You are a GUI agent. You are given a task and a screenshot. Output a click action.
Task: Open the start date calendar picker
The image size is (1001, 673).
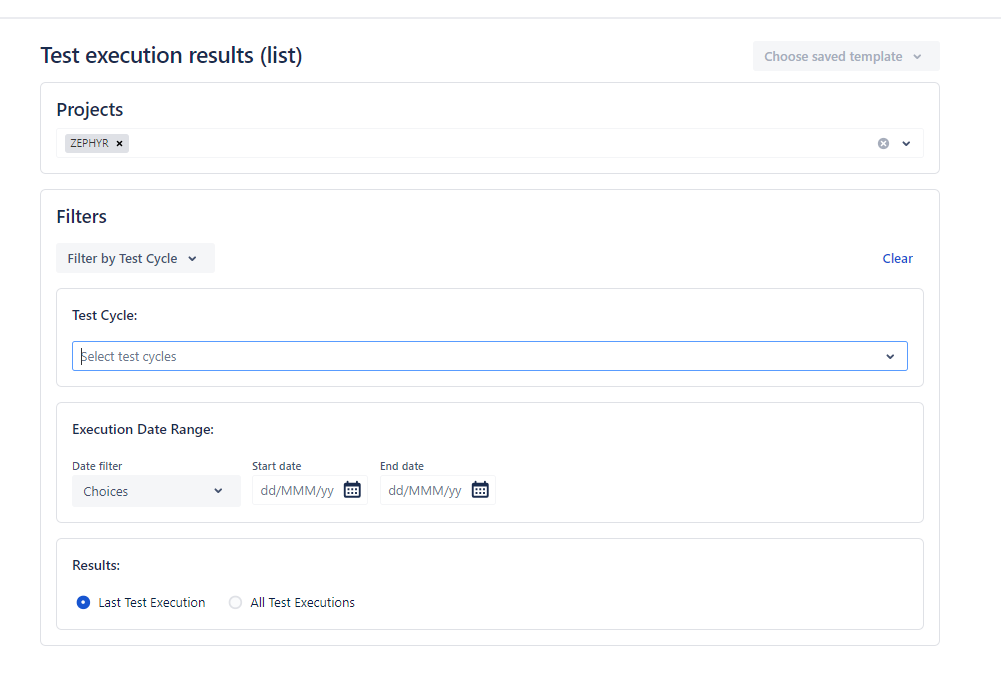click(352, 490)
